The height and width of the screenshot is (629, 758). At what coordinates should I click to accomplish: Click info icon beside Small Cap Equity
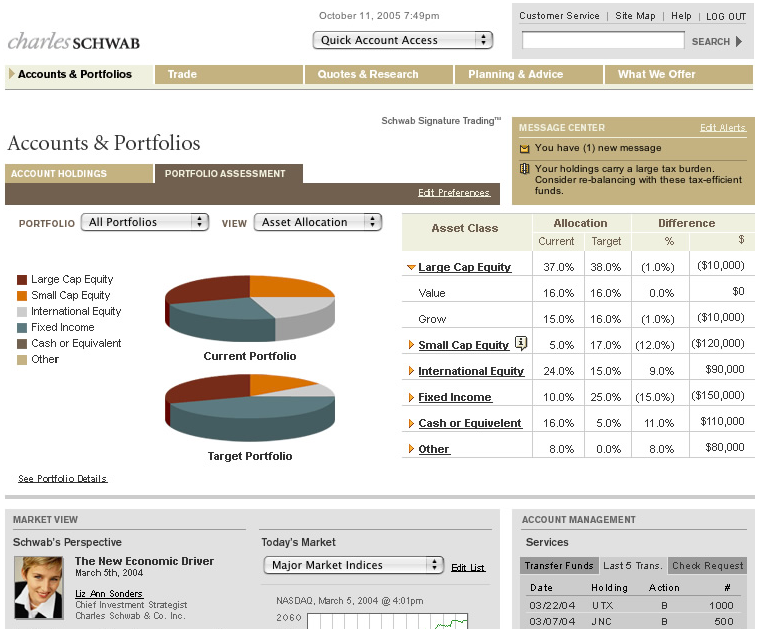click(521, 343)
